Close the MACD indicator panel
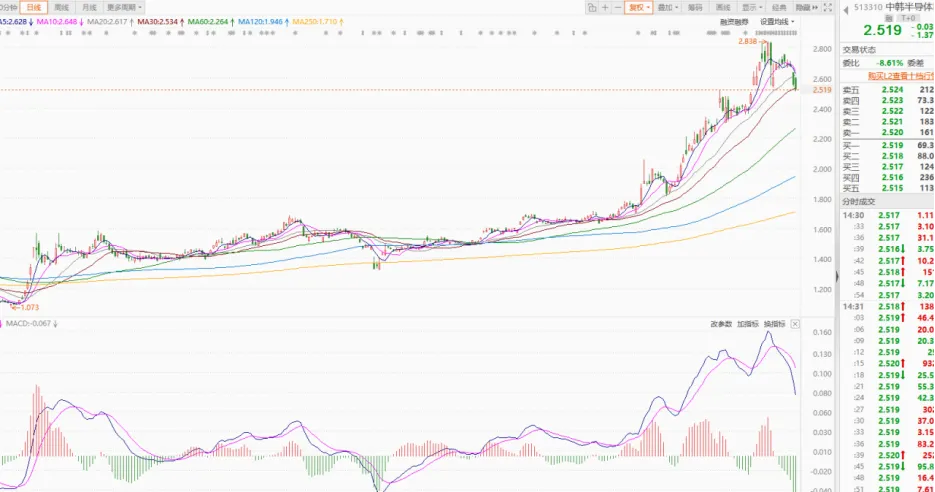The height and width of the screenshot is (492, 935). pyautogui.click(x=795, y=324)
